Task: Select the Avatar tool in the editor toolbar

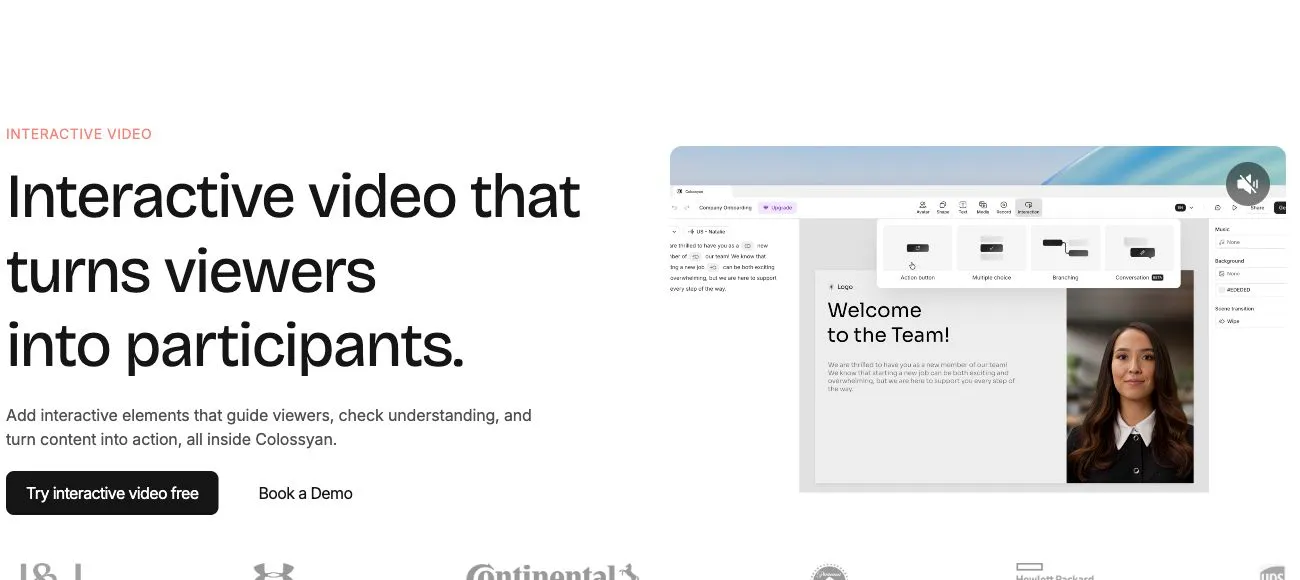Action: pyautogui.click(x=923, y=207)
